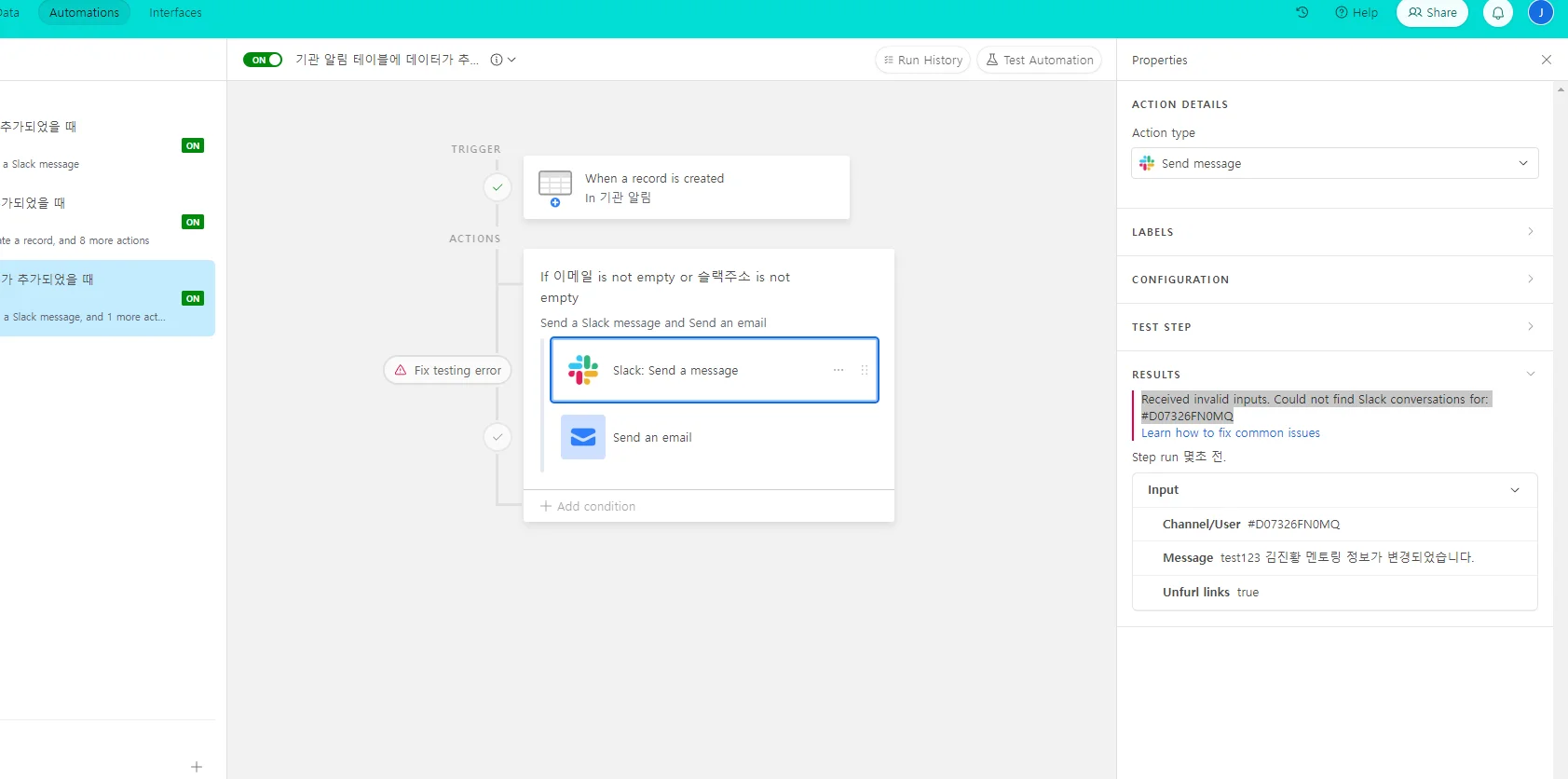Switch to Data tab
The width and height of the screenshot is (1568, 779).
coord(9,13)
